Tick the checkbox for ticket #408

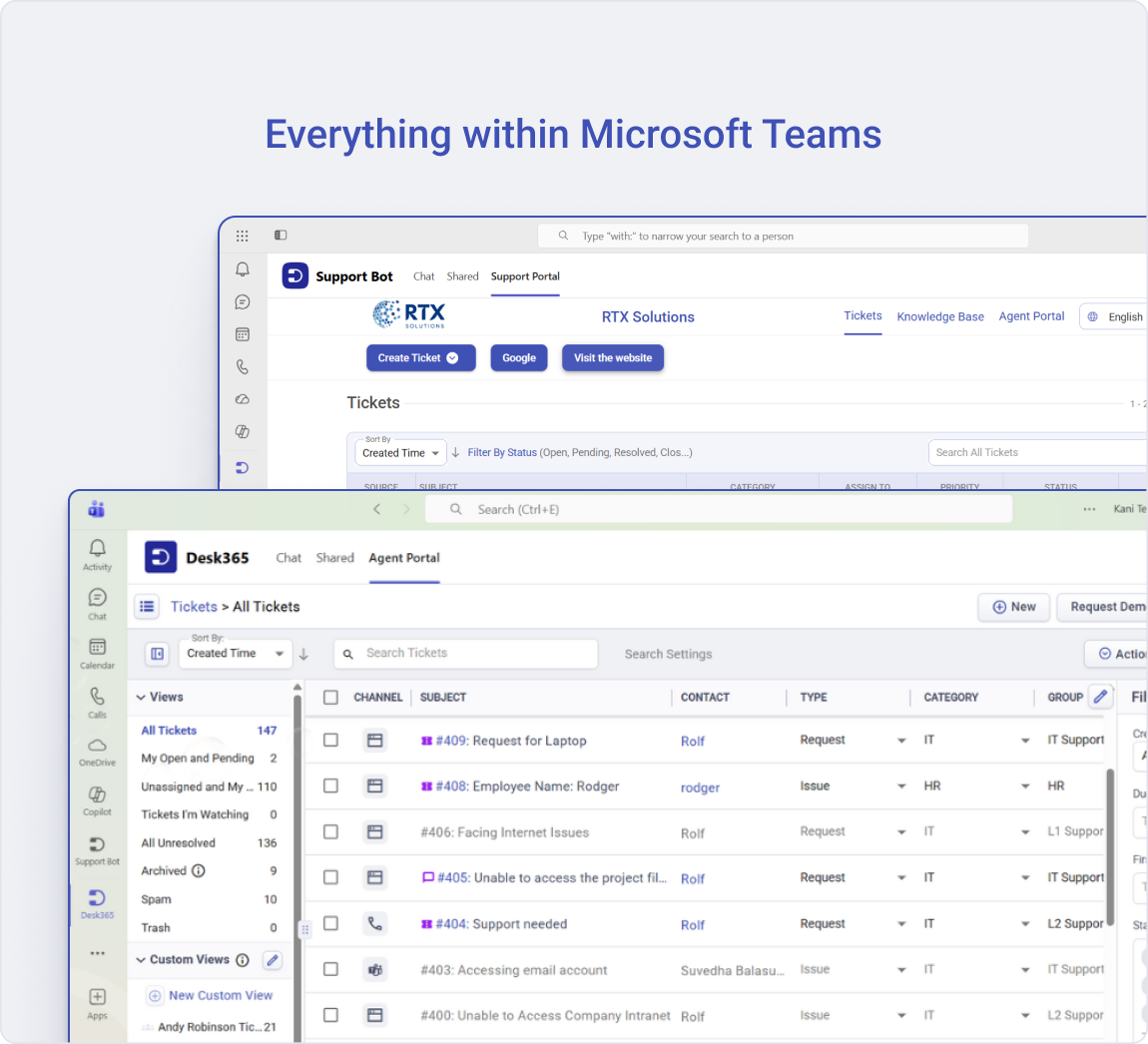[331, 785]
